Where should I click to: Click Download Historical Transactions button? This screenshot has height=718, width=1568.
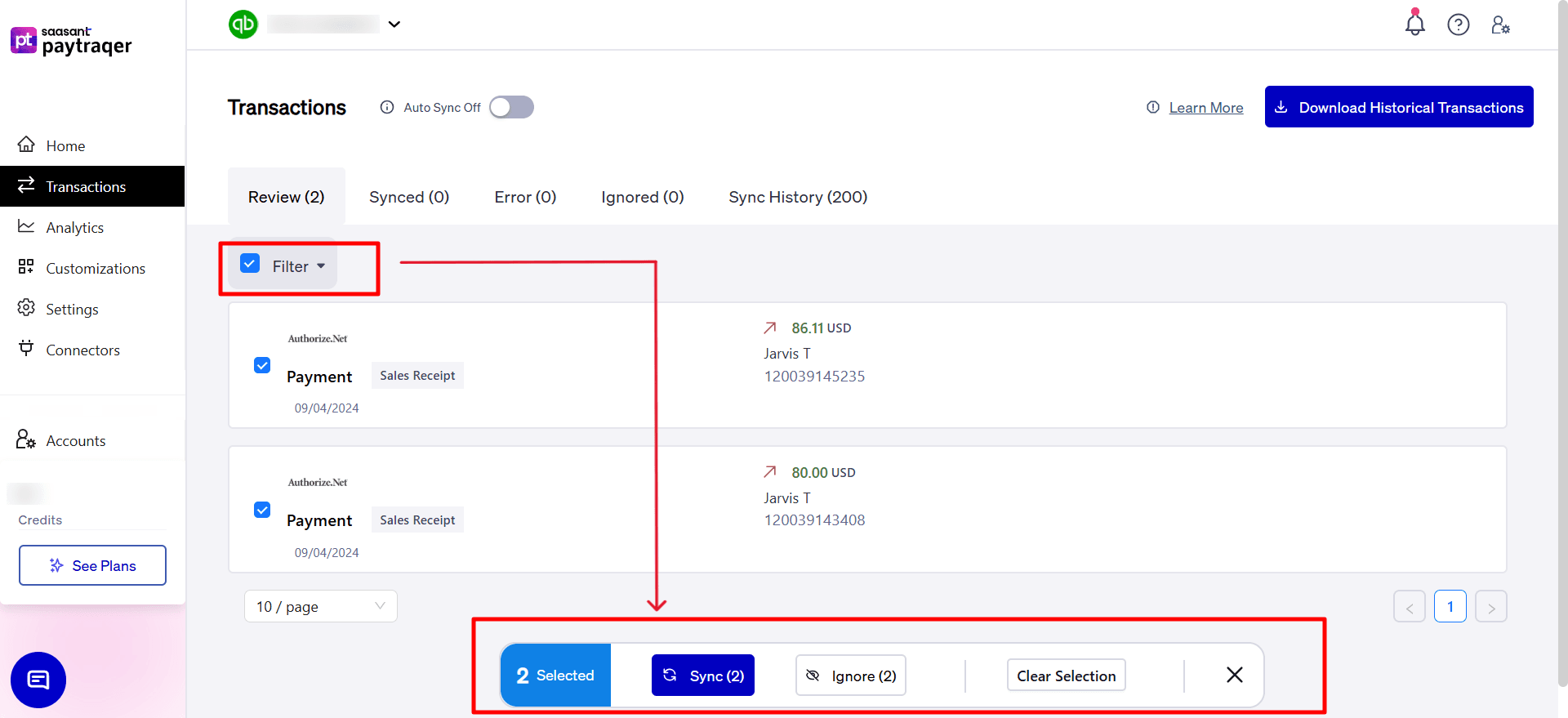click(x=1399, y=107)
